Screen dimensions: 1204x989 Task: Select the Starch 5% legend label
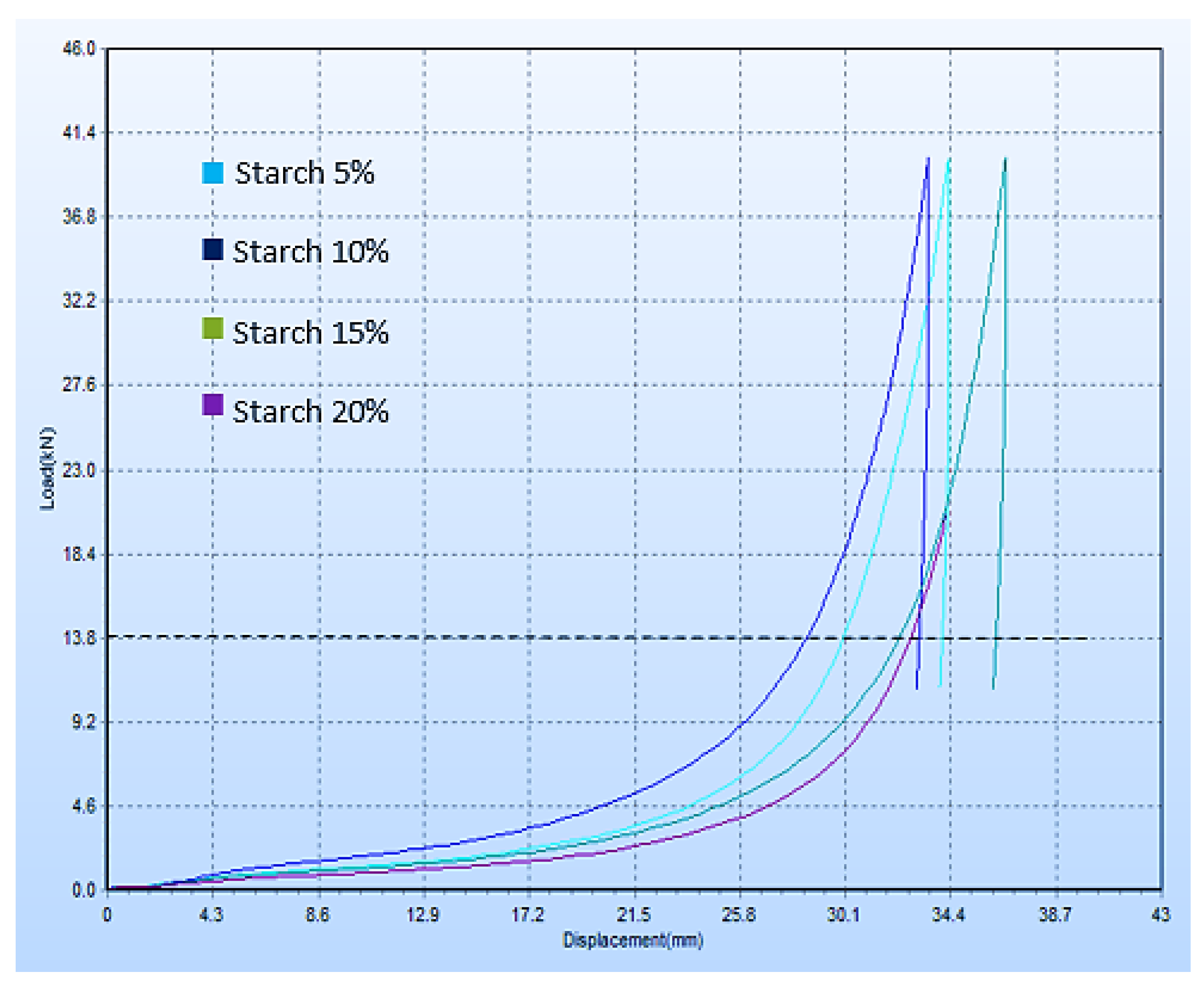point(305,173)
